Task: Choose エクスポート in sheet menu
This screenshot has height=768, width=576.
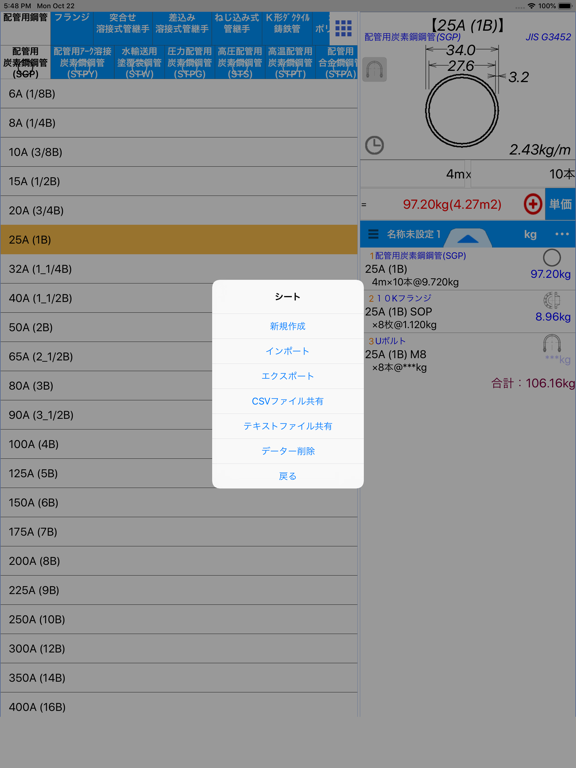Action: [x=288, y=376]
